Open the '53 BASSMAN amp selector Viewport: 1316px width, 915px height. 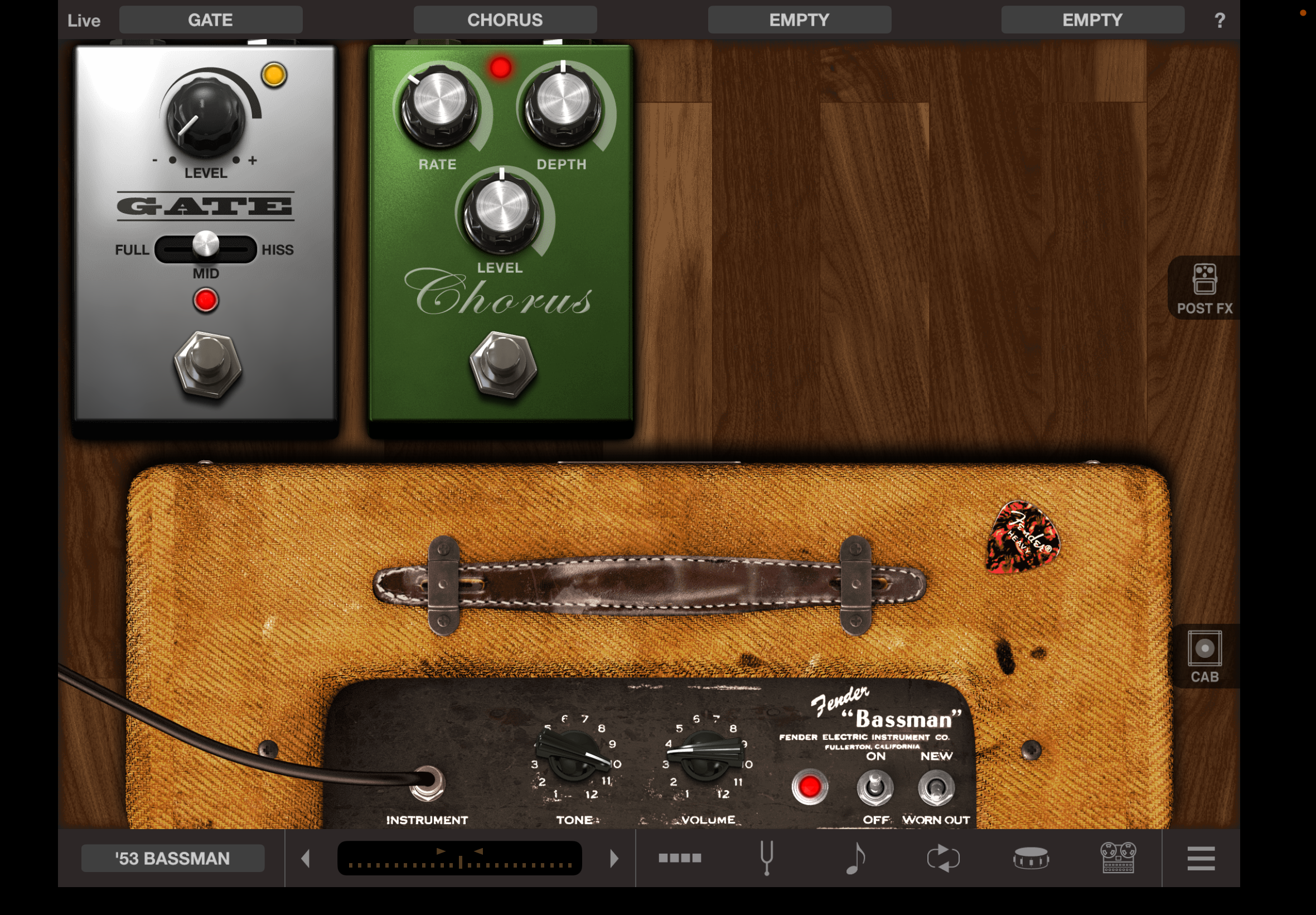click(172, 858)
